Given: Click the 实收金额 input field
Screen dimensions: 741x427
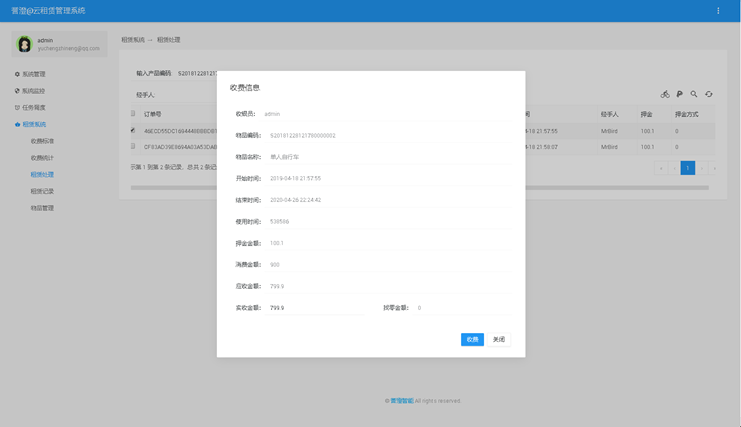Looking at the screenshot, I should point(316,308).
